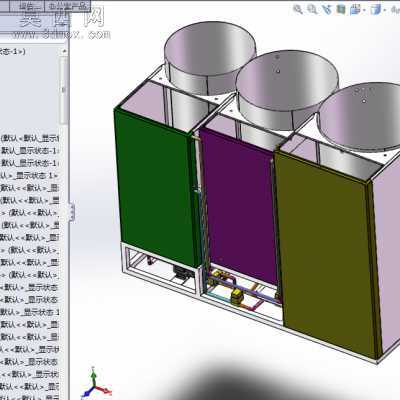This screenshot has height=400, width=400.
Task: Select the green front panel of the model
Action: [x=157, y=187]
